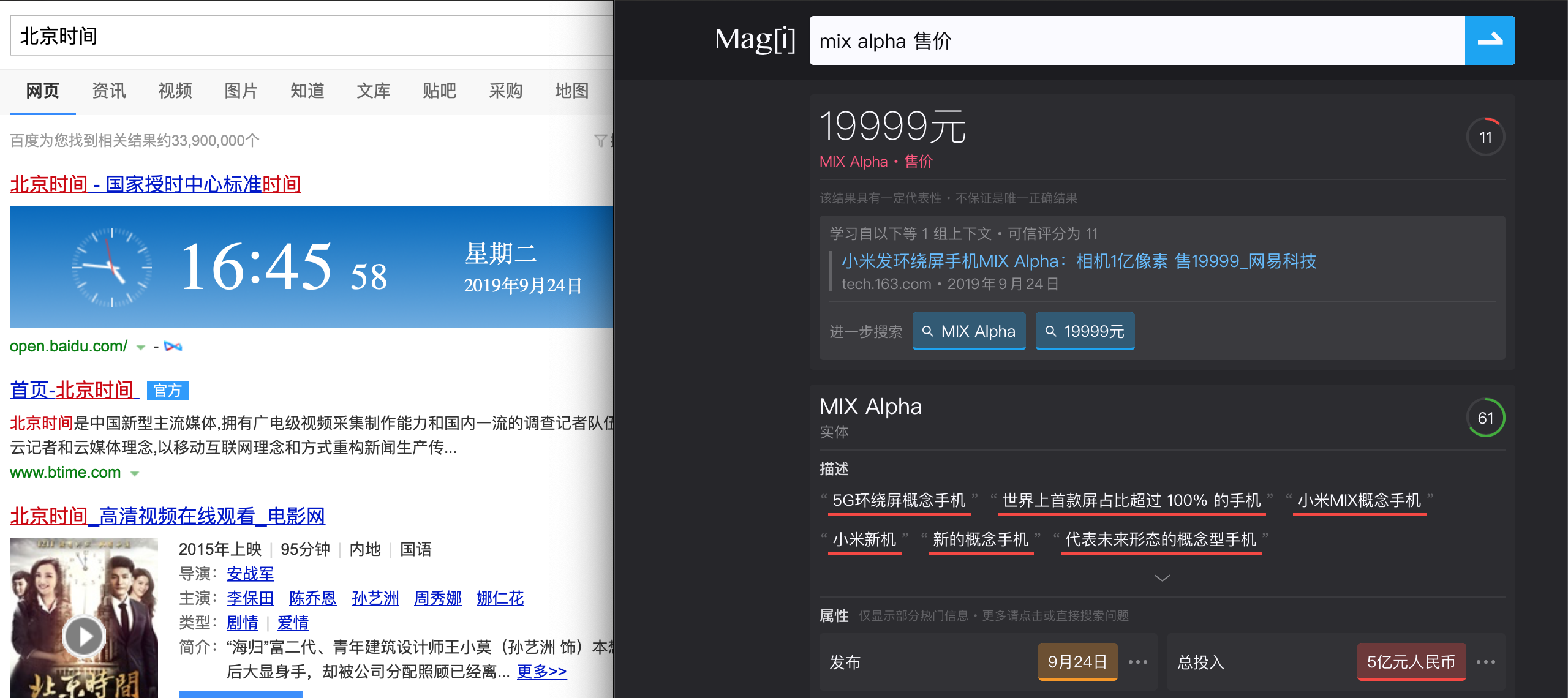Open the three-dot menu beside 5亿元人民币
The height and width of the screenshot is (698, 1568).
click(1486, 662)
